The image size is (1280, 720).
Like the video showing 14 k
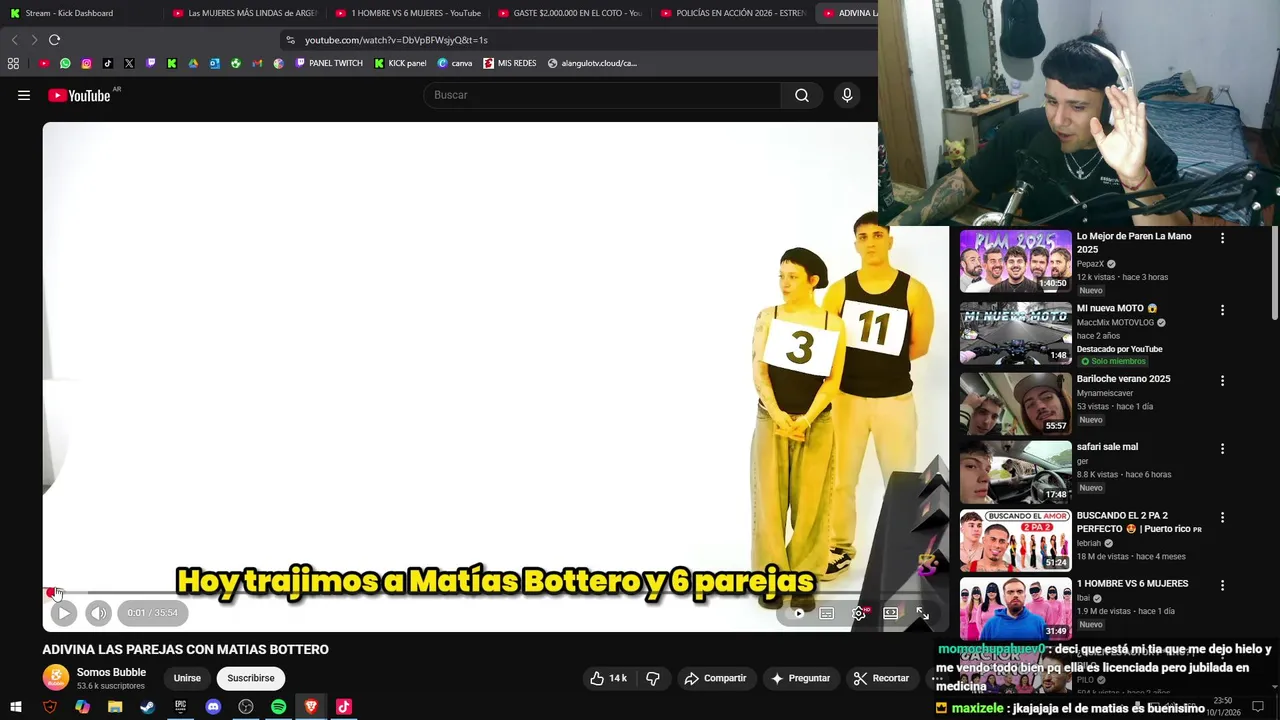(x=608, y=678)
